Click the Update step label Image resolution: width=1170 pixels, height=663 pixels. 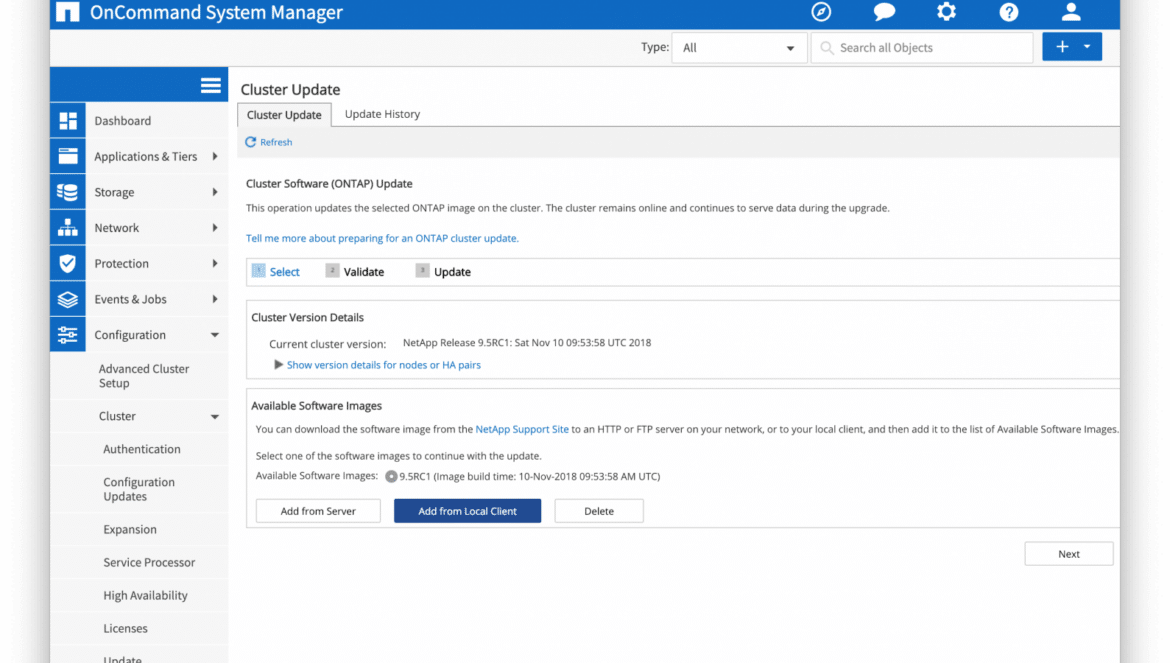452,272
